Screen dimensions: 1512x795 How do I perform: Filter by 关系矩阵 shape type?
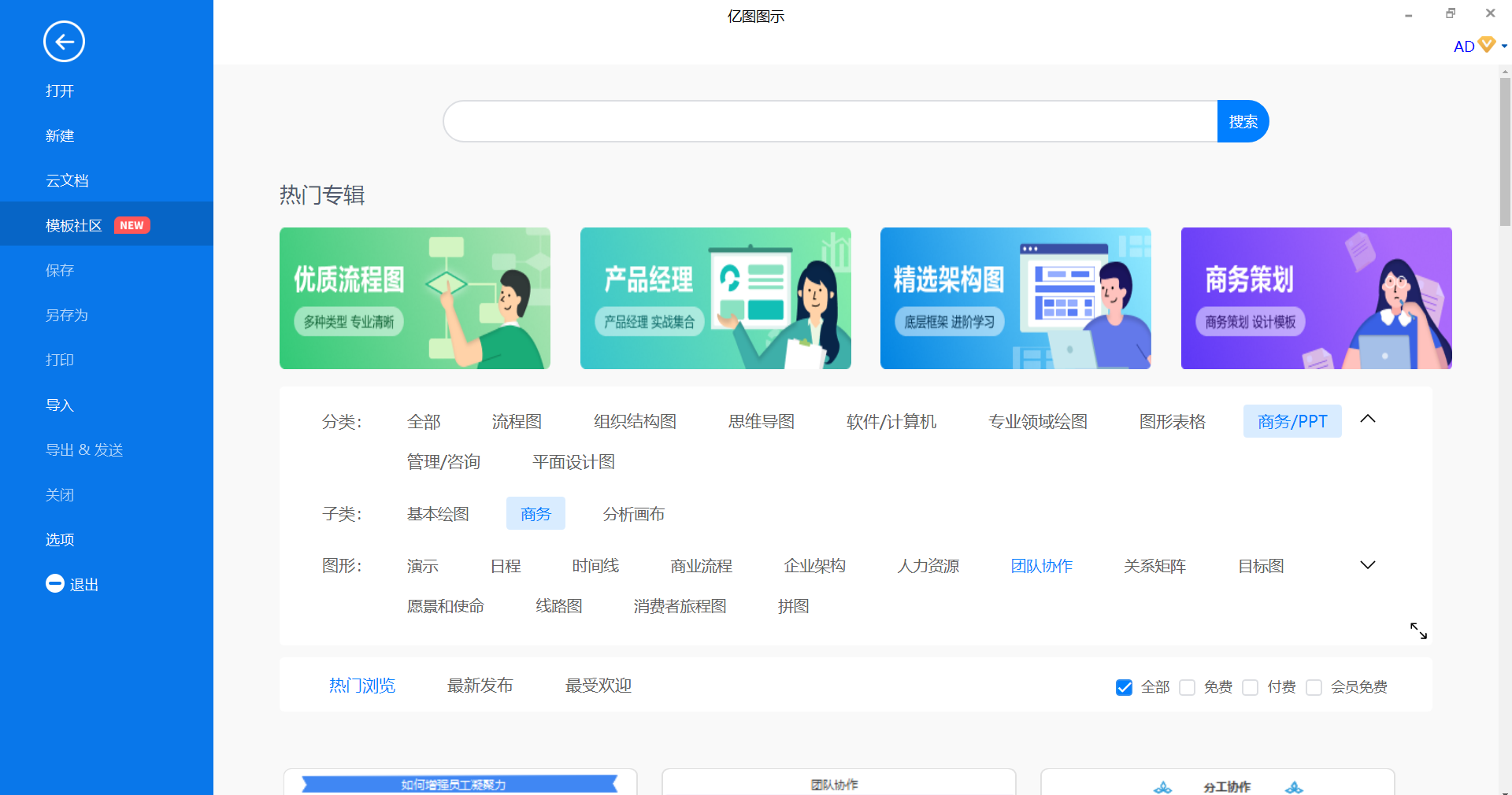tap(1155, 566)
